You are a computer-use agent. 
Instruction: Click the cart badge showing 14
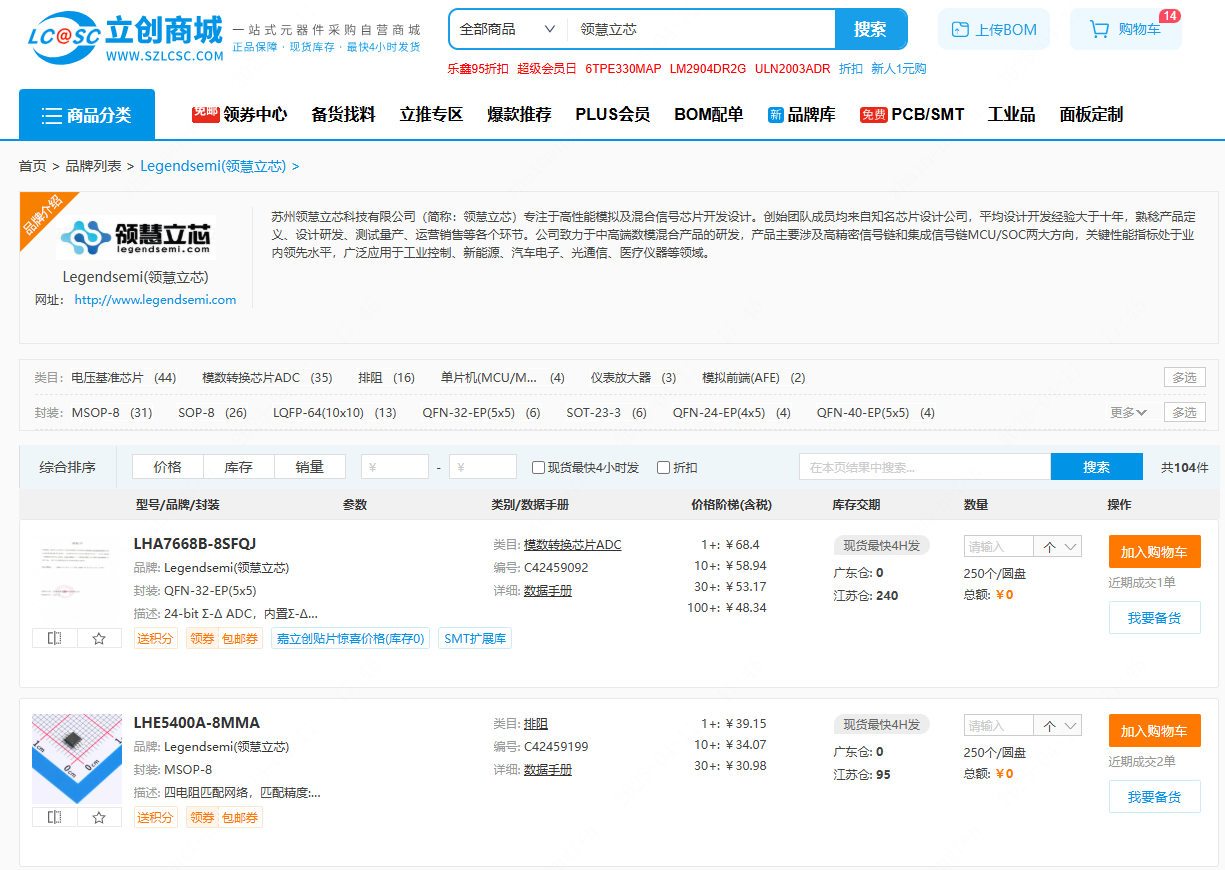(1169, 16)
